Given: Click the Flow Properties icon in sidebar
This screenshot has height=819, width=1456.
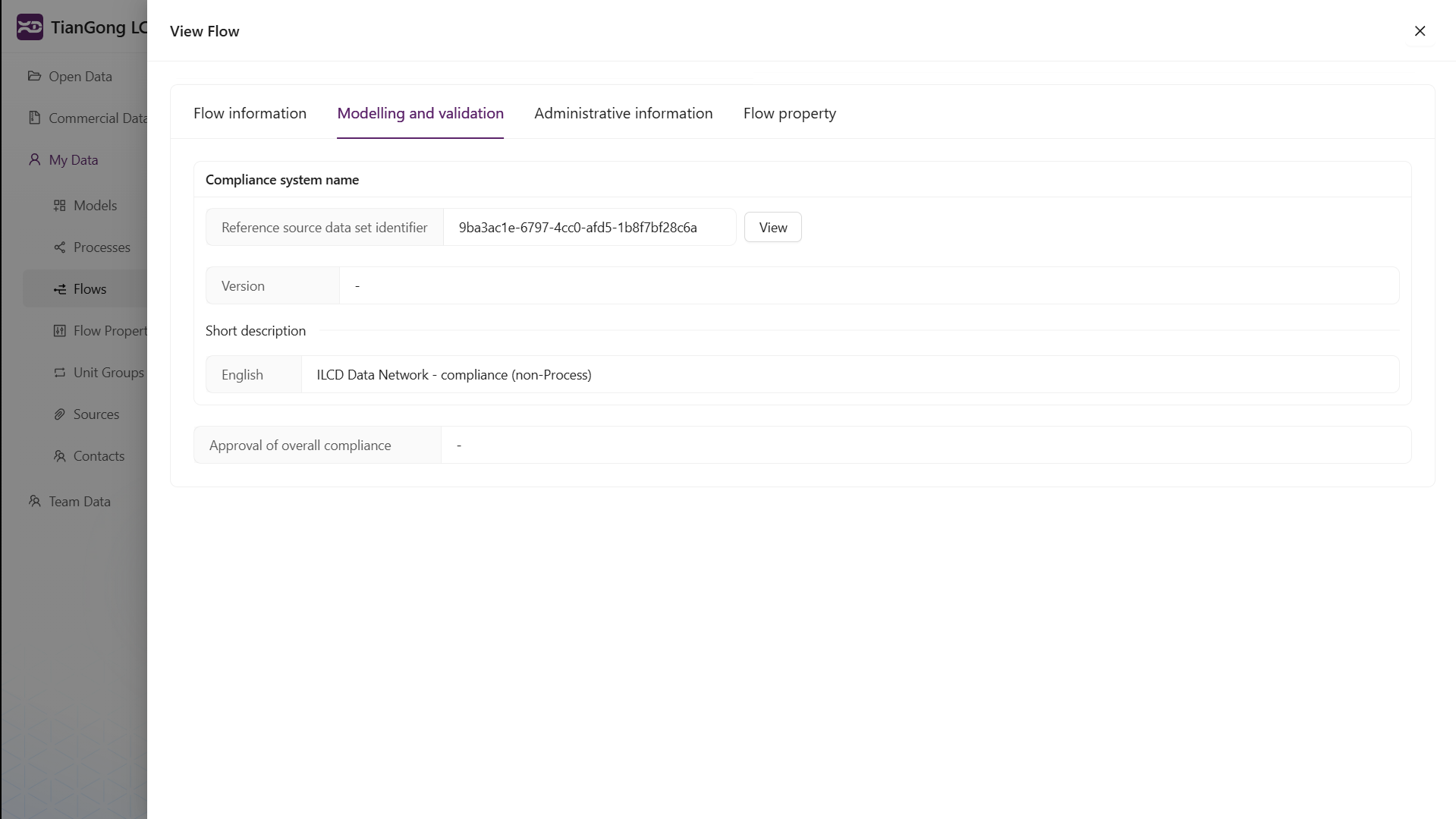Looking at the screenshot, I should [x=59, y=331].
